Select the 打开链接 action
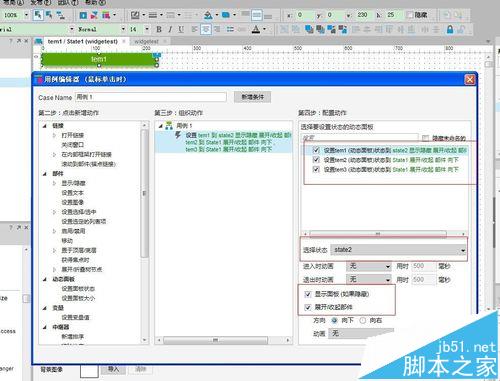 click(x=72, y=135)
